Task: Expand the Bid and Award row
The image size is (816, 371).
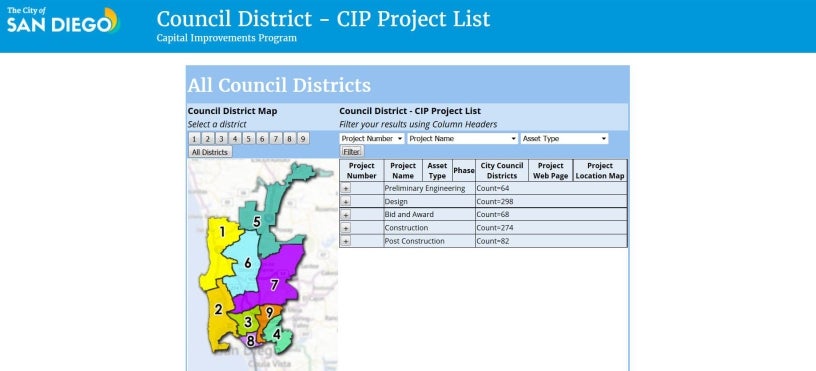Action: [x=346, y=214]
